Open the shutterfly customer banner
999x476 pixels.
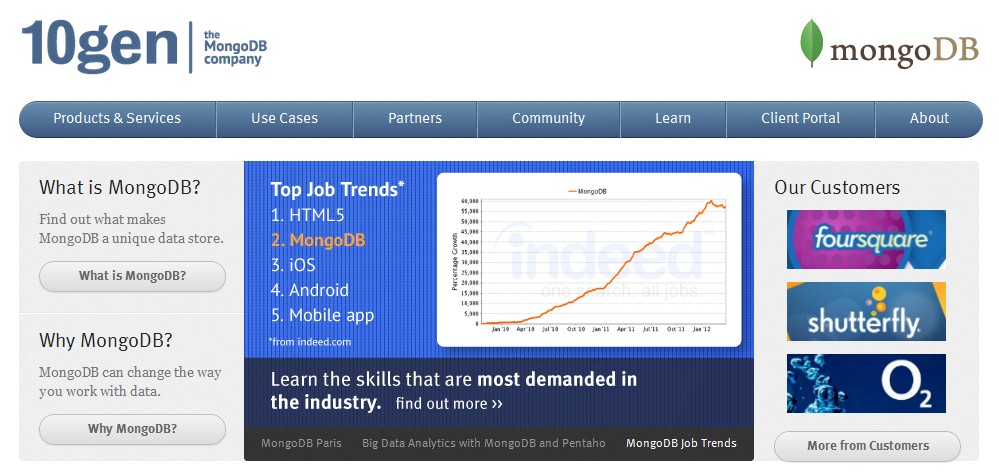click(866, 312)
